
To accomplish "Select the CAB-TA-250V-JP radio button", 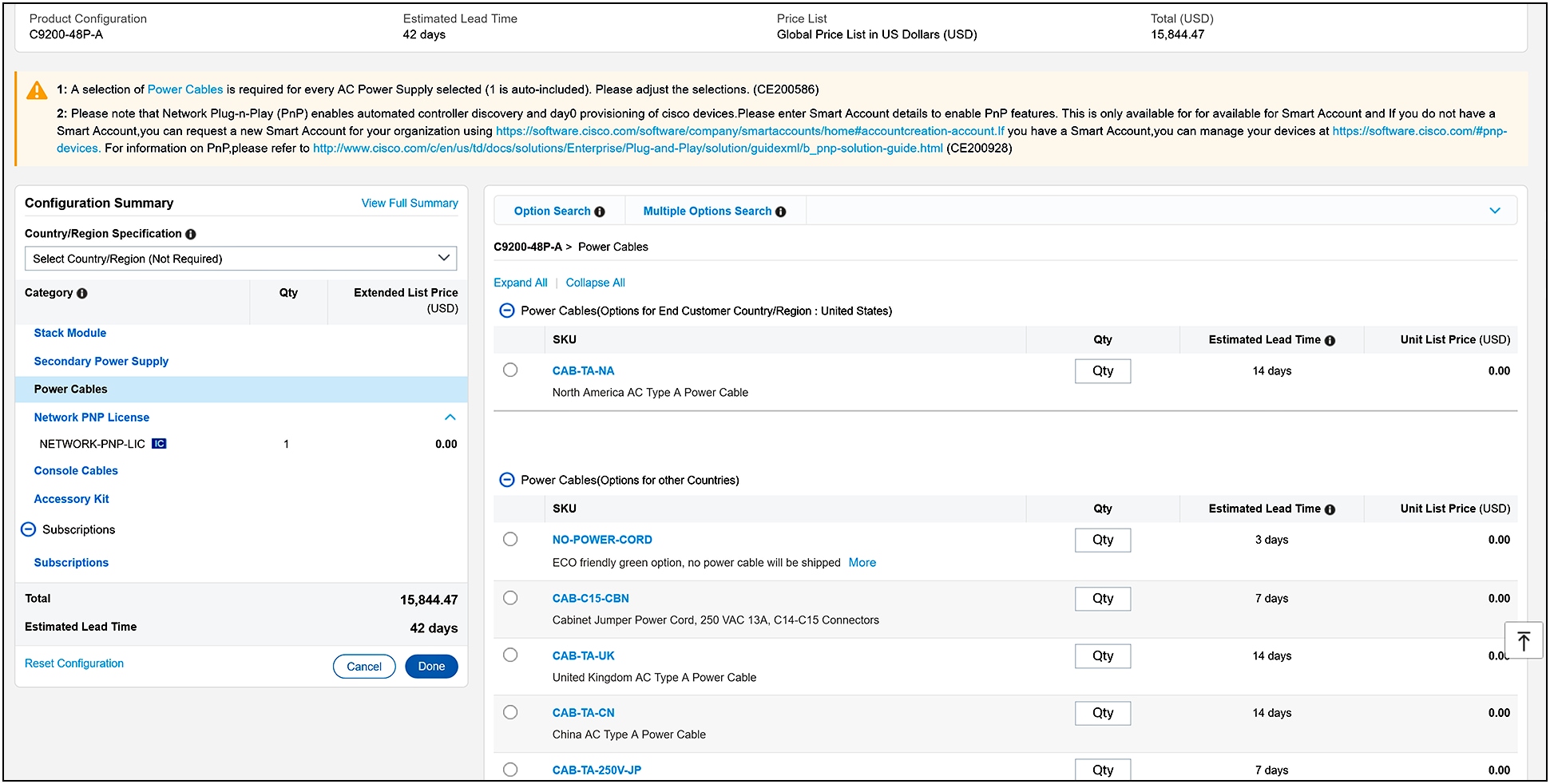I will [510, 770].
